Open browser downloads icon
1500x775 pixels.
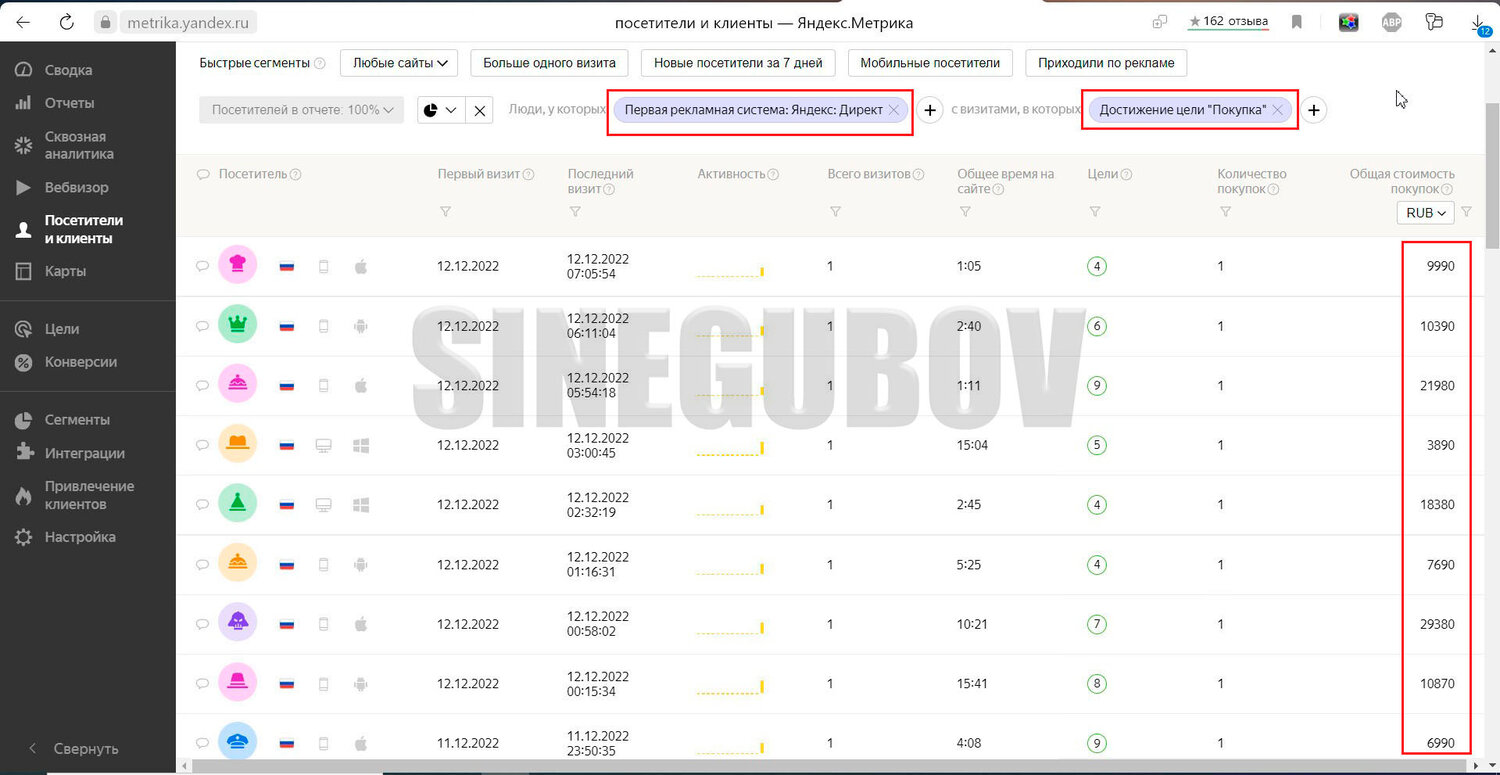pos(1479,23)
